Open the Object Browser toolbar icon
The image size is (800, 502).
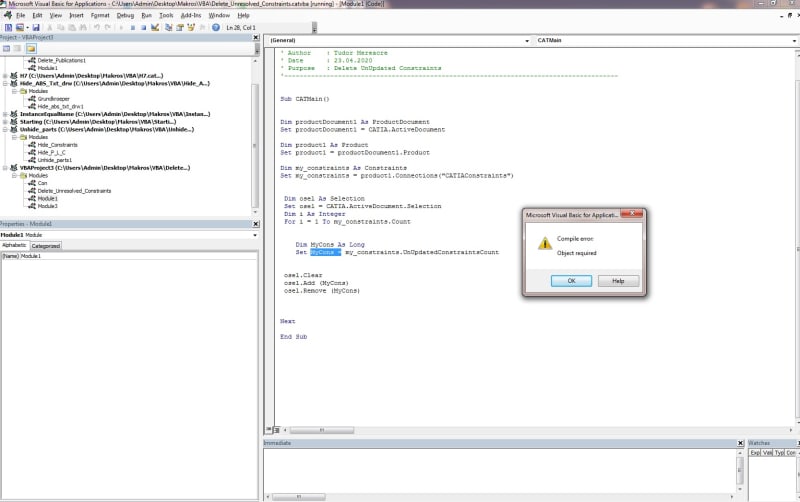point(191,28)
